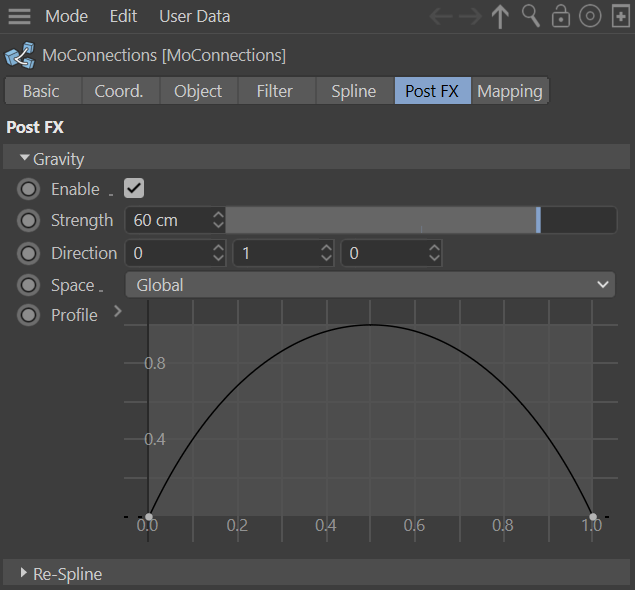635x590 pixels.
Task: Toggle the Direction animation dot
Action: click(29, 254)
